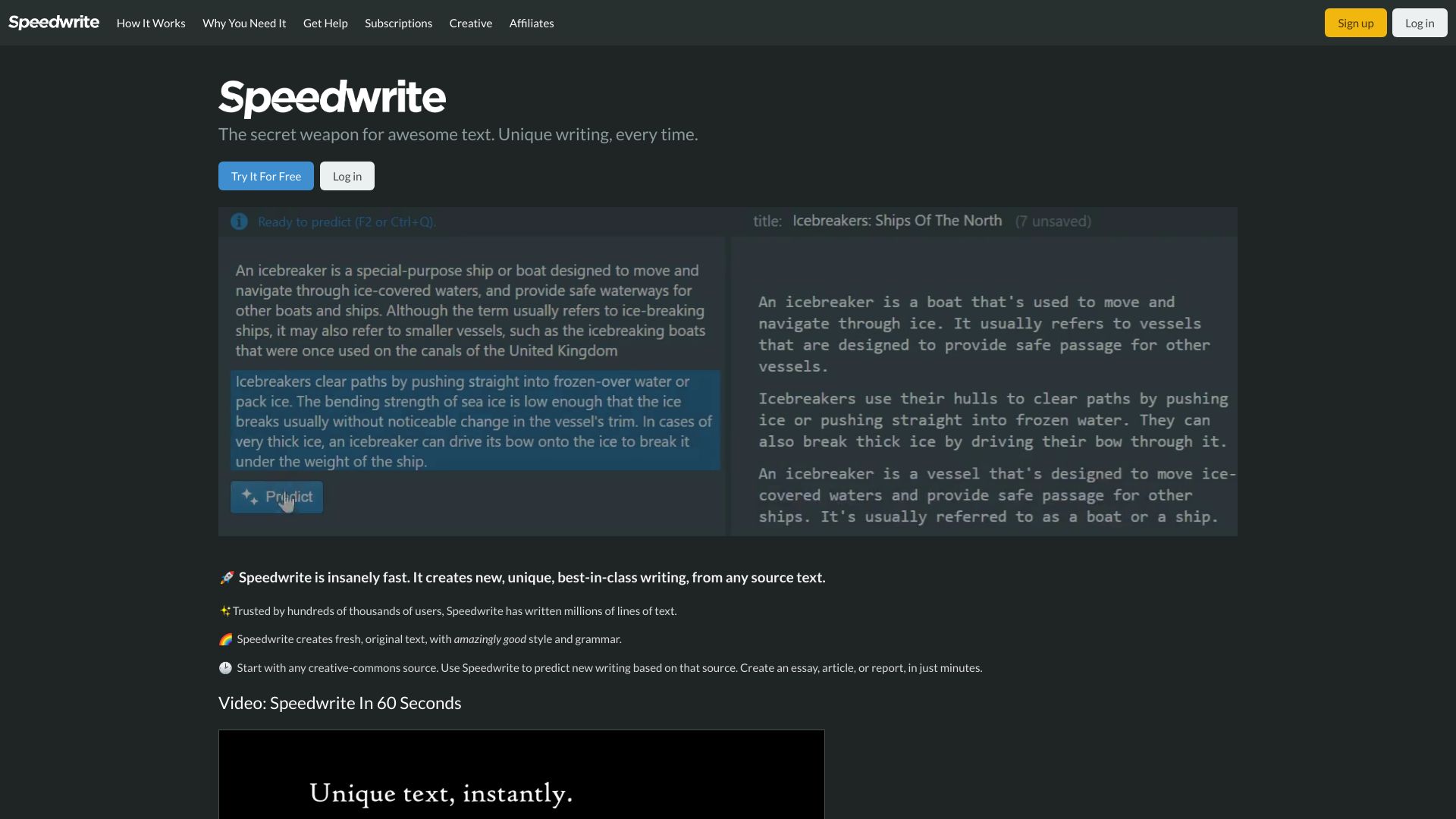Click the info icon in the editor toolbar
Viewport: 1456px width, 819px height.
239,221
